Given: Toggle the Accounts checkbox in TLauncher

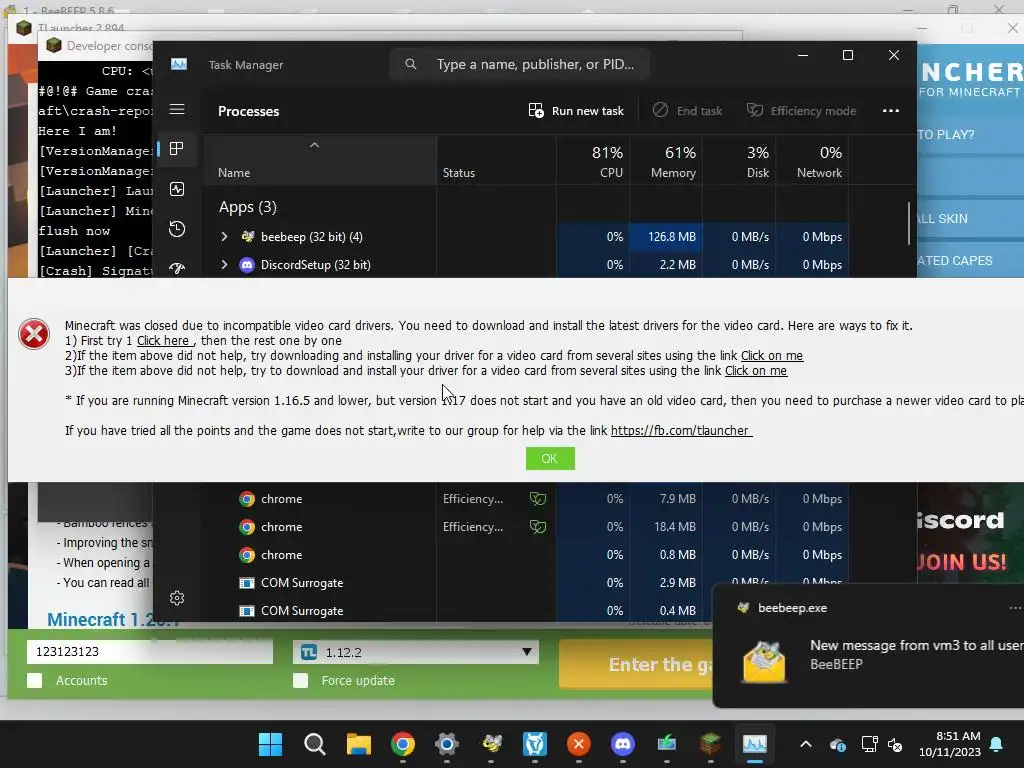Looking at the screenshot, I should click(x=35, y=680).
